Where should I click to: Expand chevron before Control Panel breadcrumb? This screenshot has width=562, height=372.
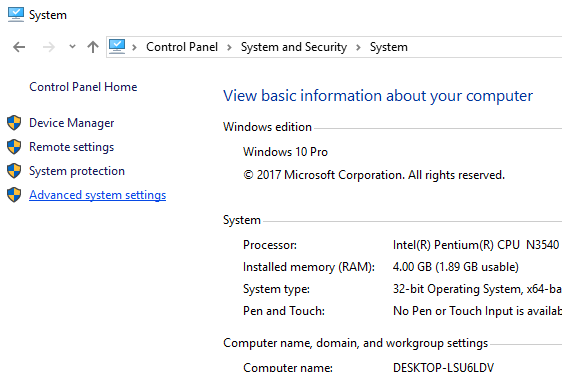(x=134, y=47)
